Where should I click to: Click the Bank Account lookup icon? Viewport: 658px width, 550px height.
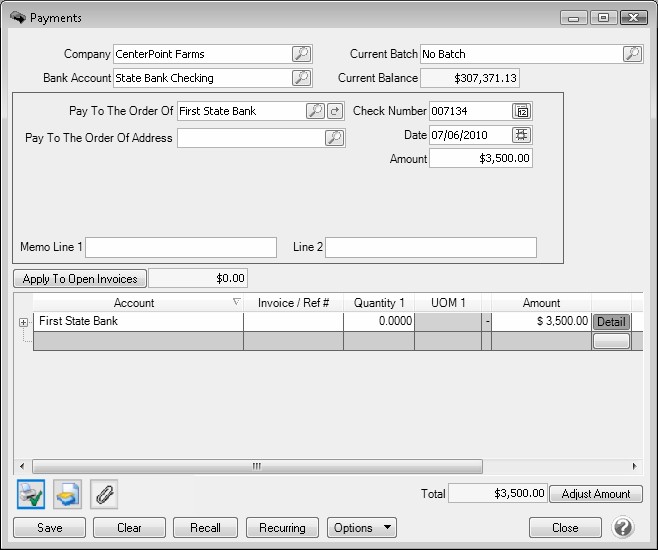click(301, 78)
